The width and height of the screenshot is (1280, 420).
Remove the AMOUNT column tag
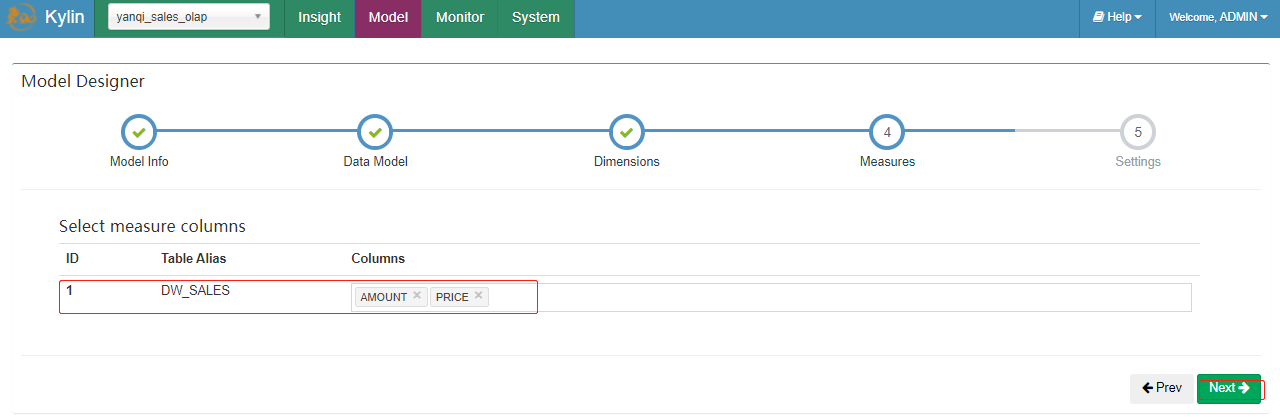click(x=417, y=296)
